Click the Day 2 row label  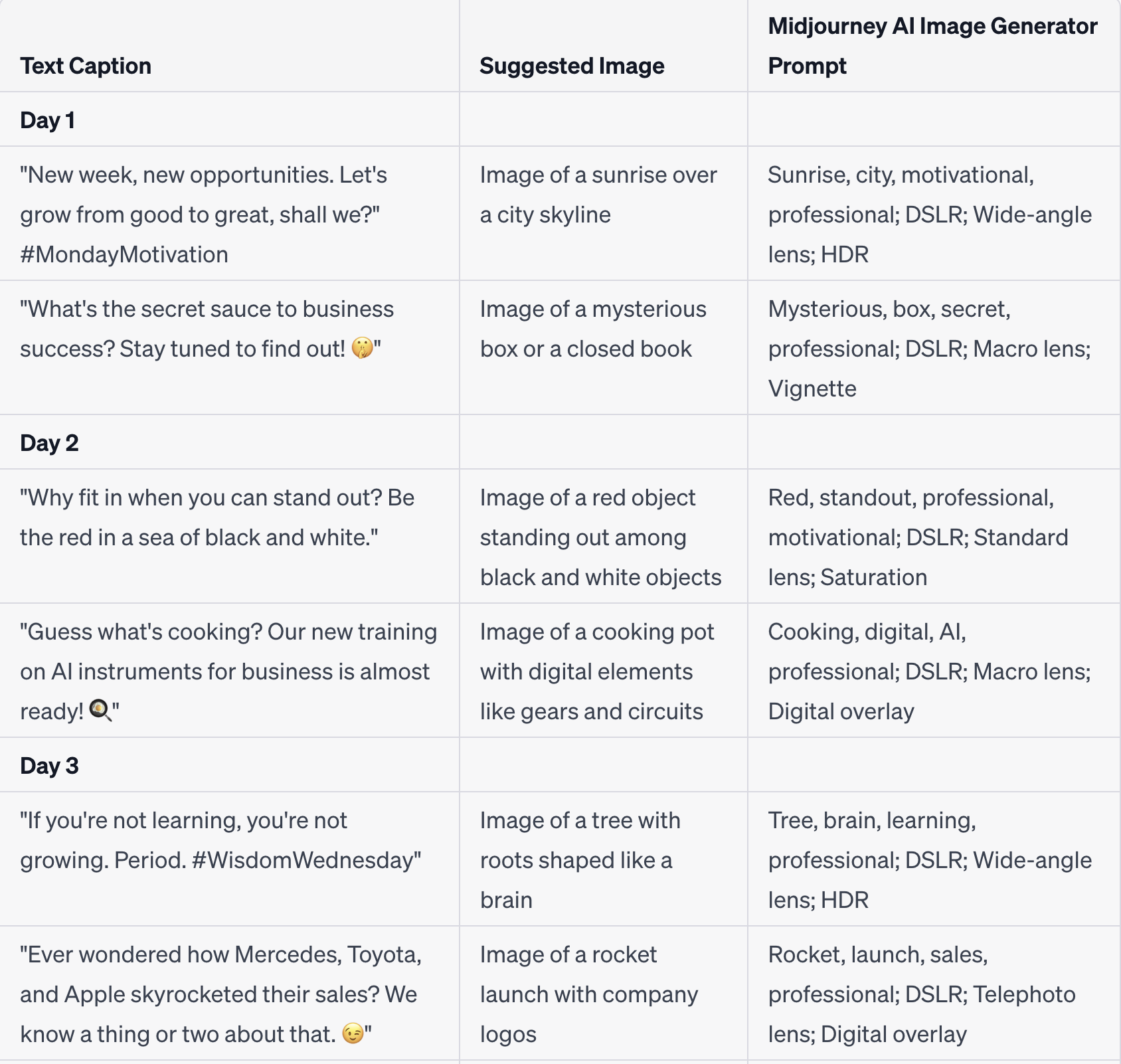point(49,443)
